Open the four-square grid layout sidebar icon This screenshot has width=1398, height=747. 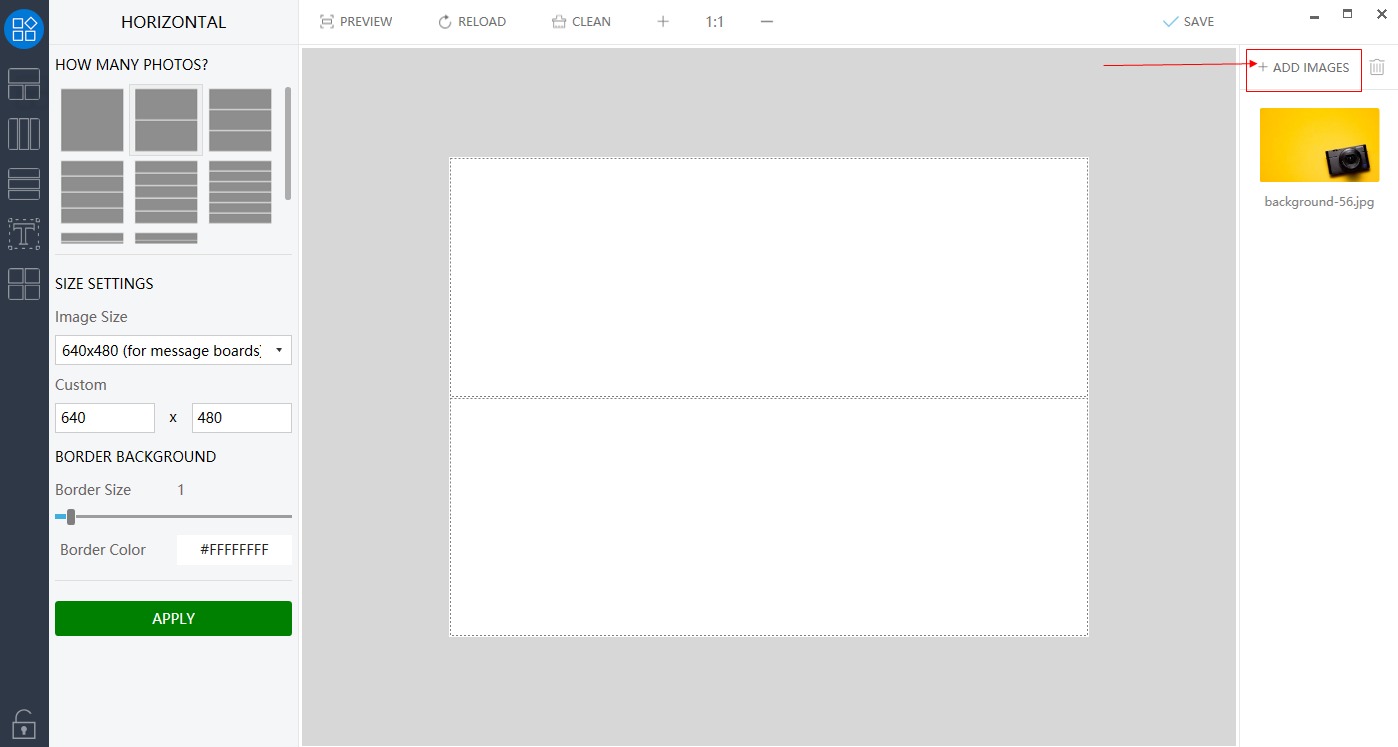pyautogui.click(x=24, y=284)
